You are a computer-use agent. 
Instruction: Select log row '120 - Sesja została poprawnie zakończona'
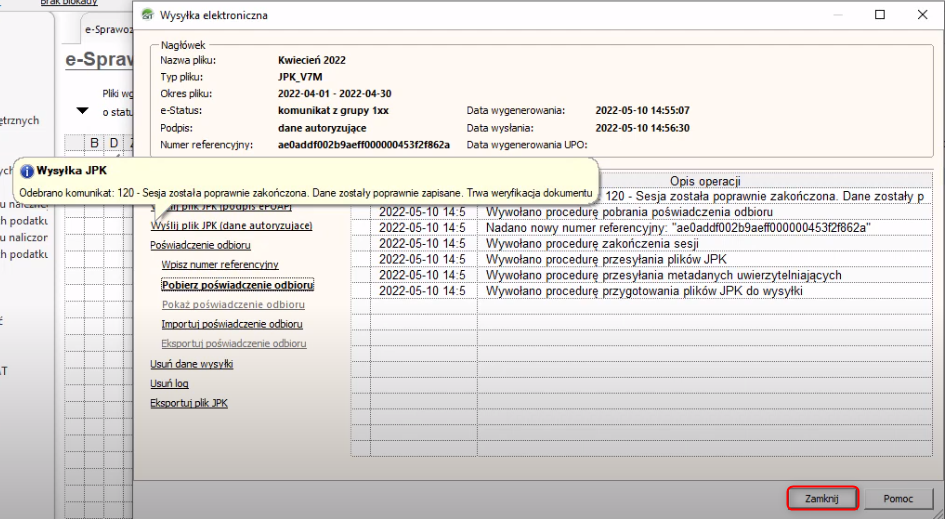(764, 196)
